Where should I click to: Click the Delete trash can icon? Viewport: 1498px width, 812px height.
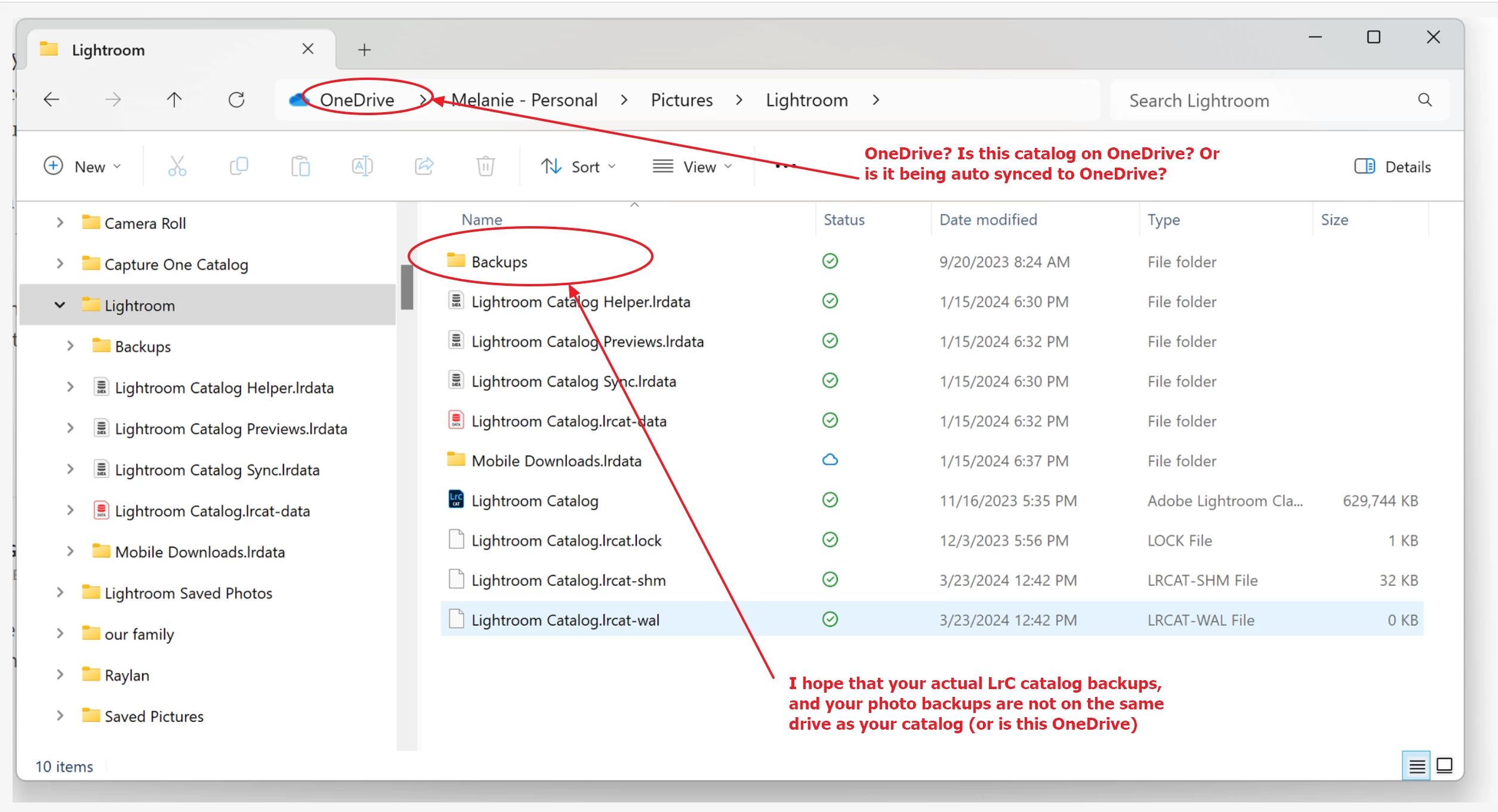pyautogui.click(x=486, y=166)
